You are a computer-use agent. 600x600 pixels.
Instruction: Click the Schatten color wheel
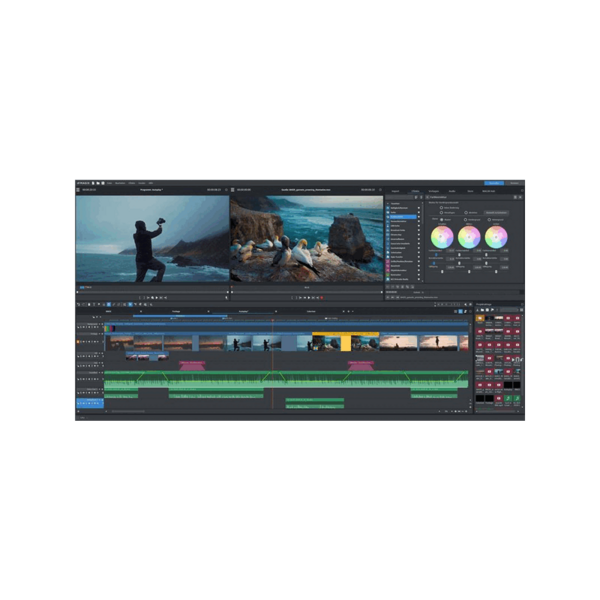pyautogui.click(x=442, y=237)
